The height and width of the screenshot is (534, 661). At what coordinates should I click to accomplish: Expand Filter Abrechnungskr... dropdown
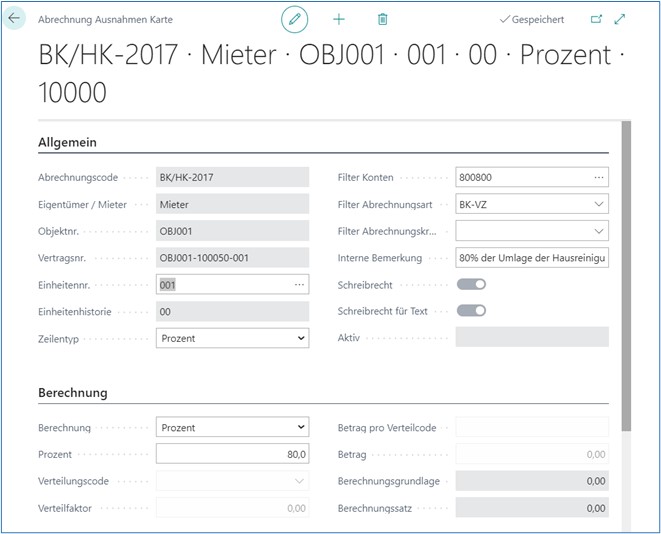point(598,231)
